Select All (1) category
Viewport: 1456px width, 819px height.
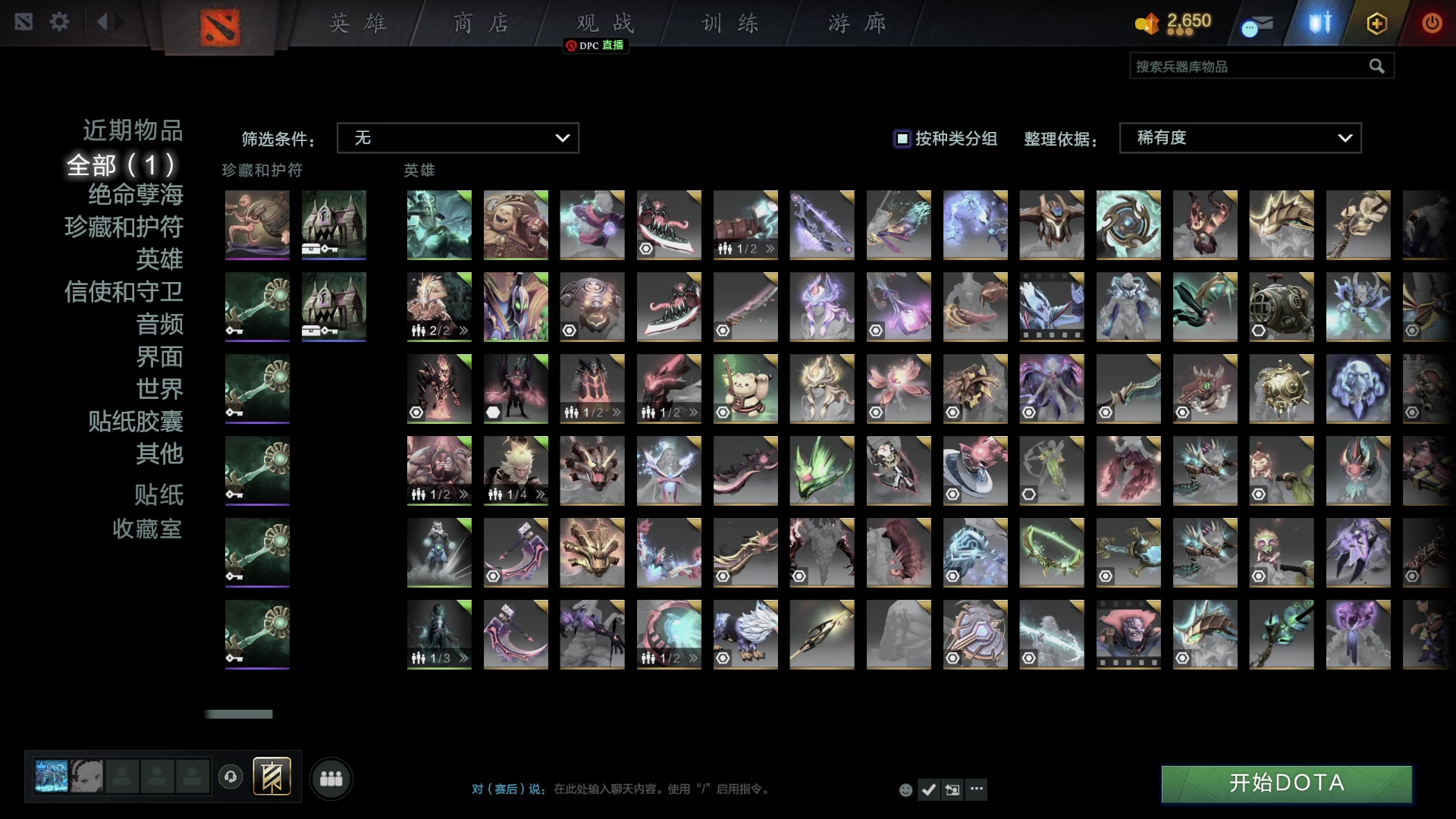pyautogui.click(x=121, y=165)
